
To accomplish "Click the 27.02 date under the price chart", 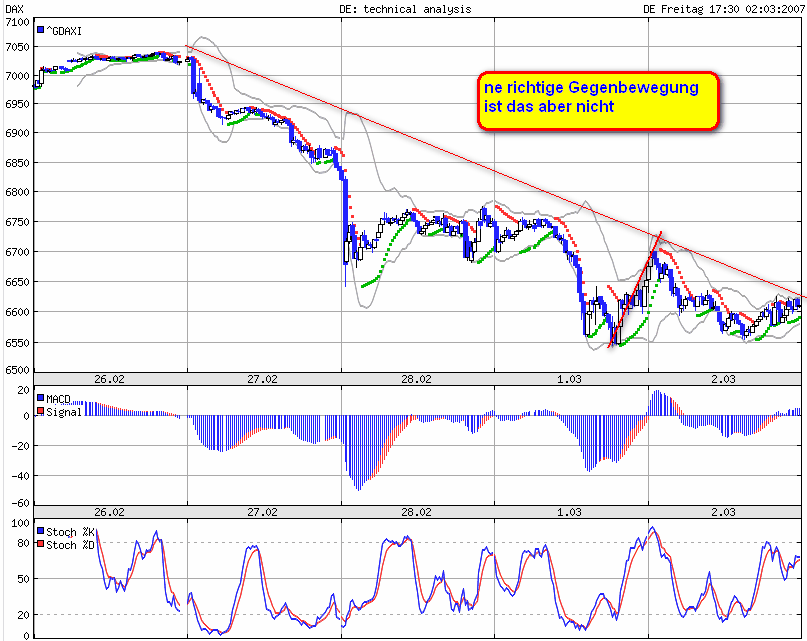I will (x=262, y=379).
